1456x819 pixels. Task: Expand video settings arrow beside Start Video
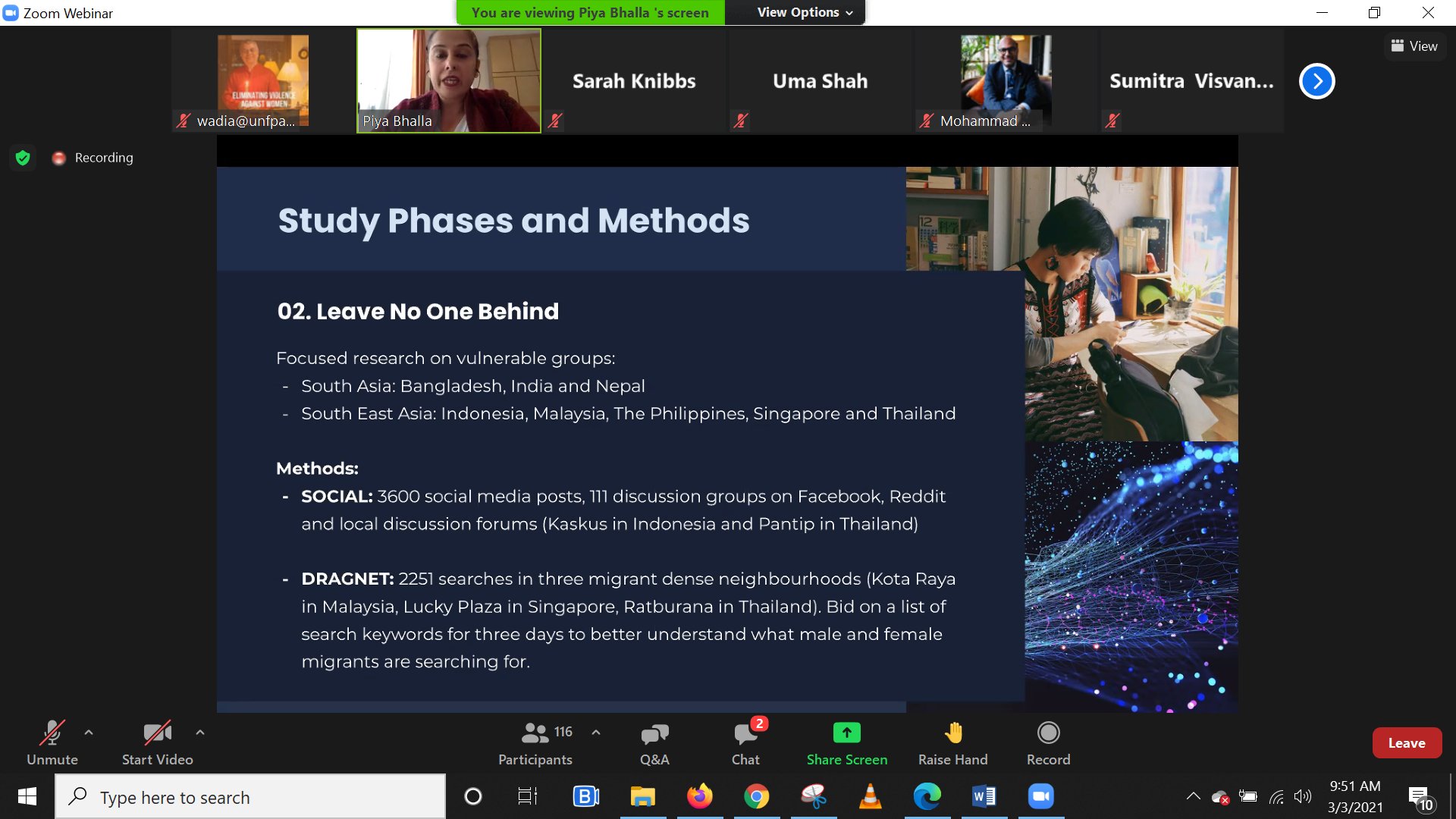pyautogui.click(x=200, y=733)
